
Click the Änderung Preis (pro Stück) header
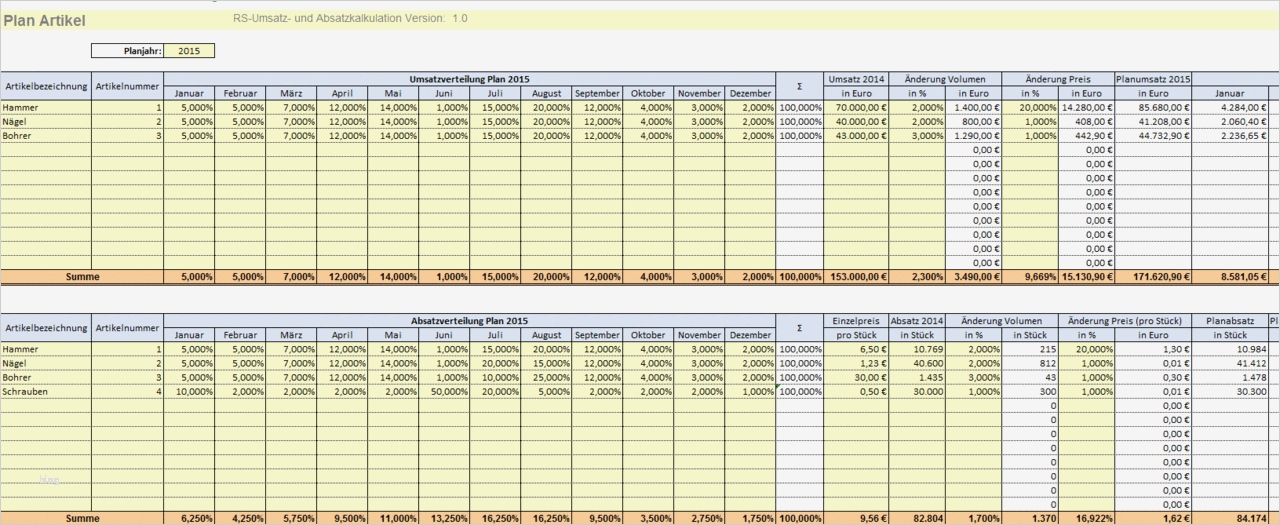(1125, 321)
